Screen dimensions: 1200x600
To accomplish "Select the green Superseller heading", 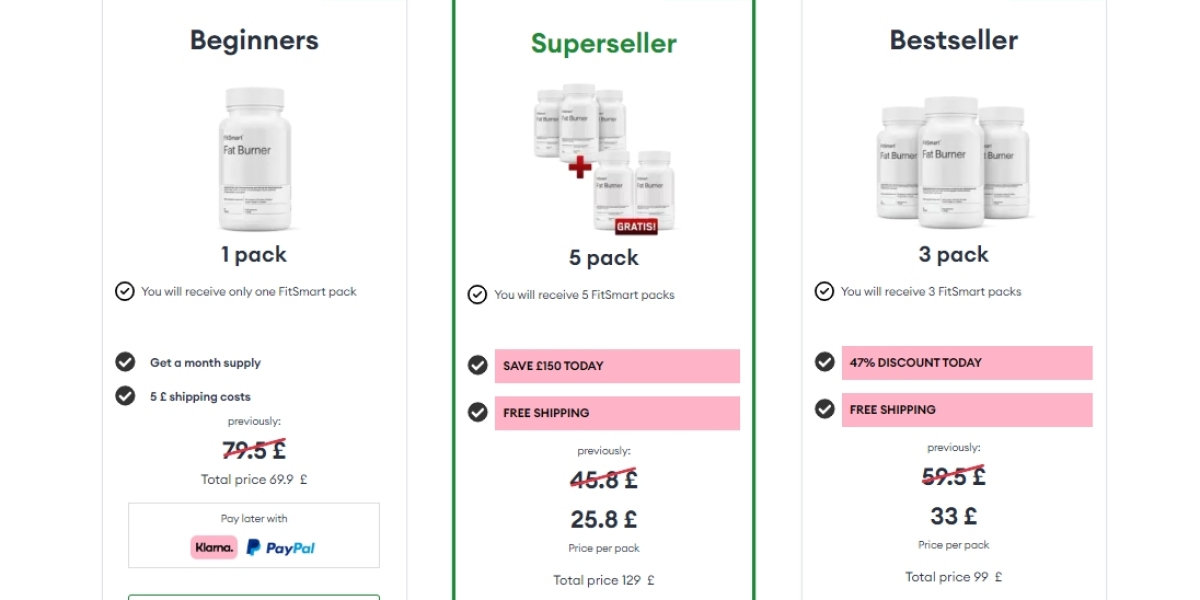I will [x=604, y=43].
